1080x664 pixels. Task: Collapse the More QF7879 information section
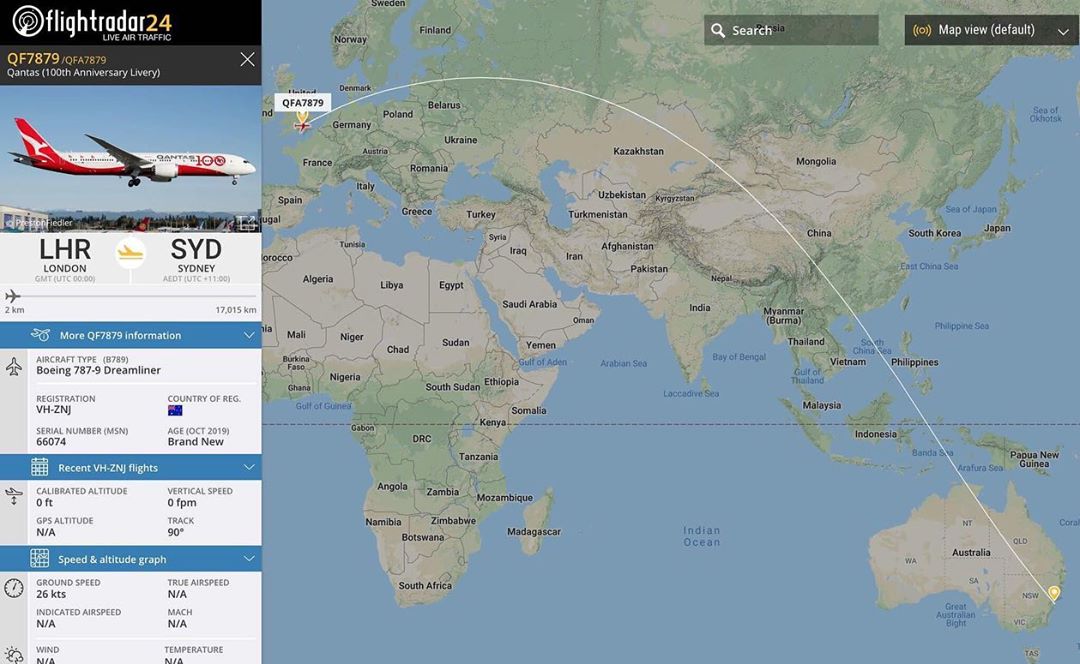coord(249,335)
